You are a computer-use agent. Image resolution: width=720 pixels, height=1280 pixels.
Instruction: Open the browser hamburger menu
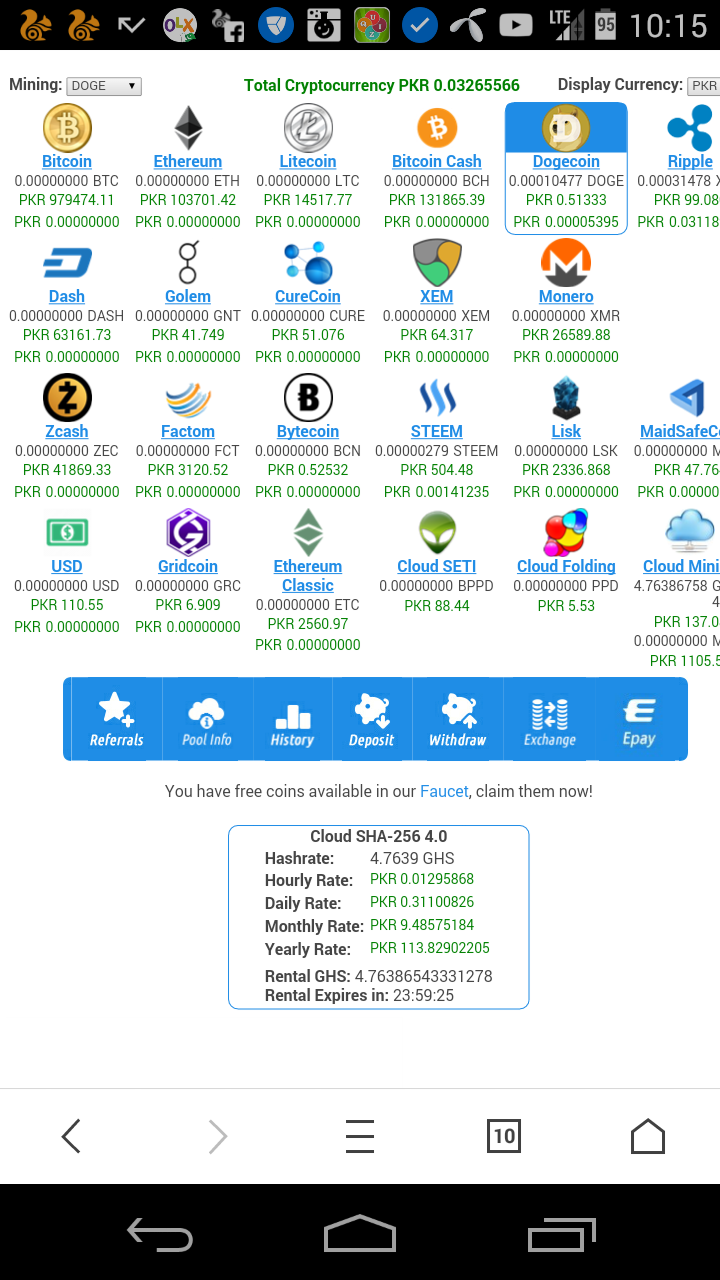360,1136
